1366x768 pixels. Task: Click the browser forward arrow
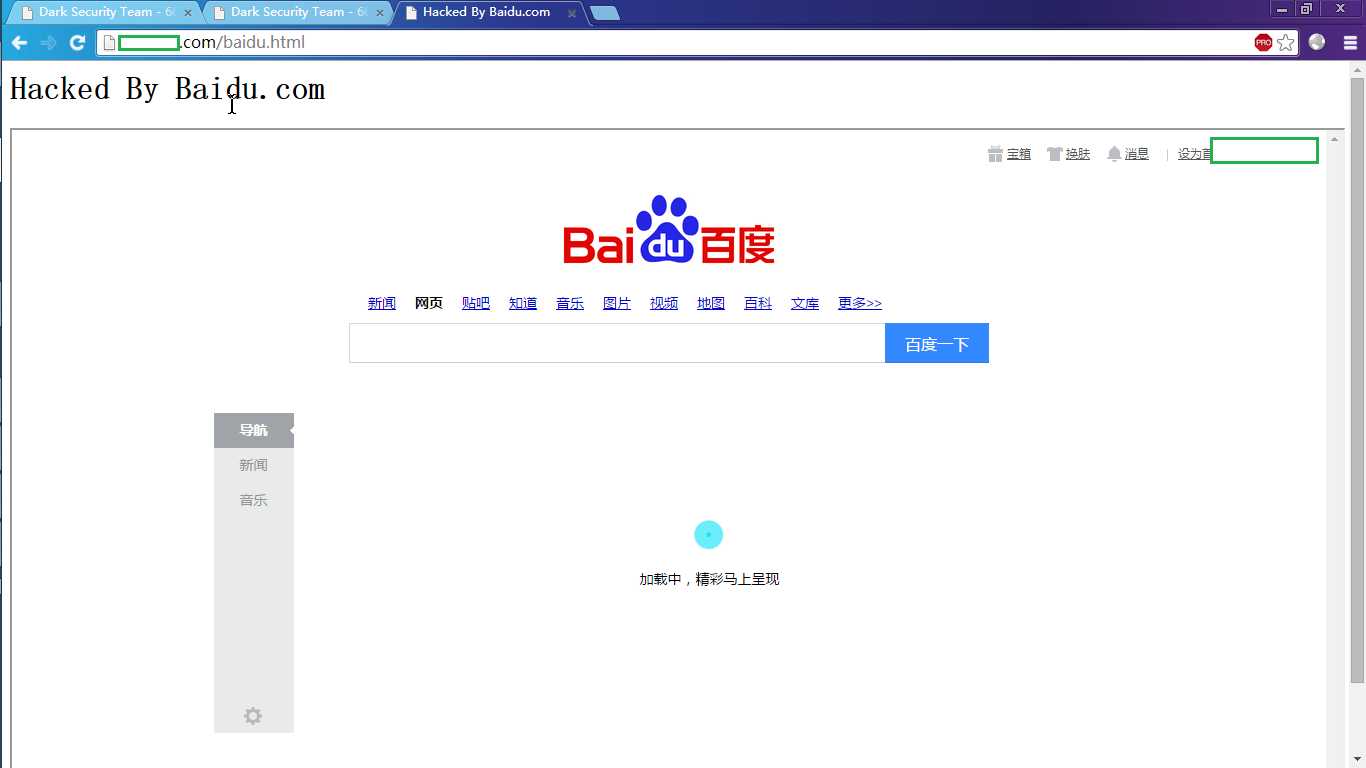(x=48, y=43)
